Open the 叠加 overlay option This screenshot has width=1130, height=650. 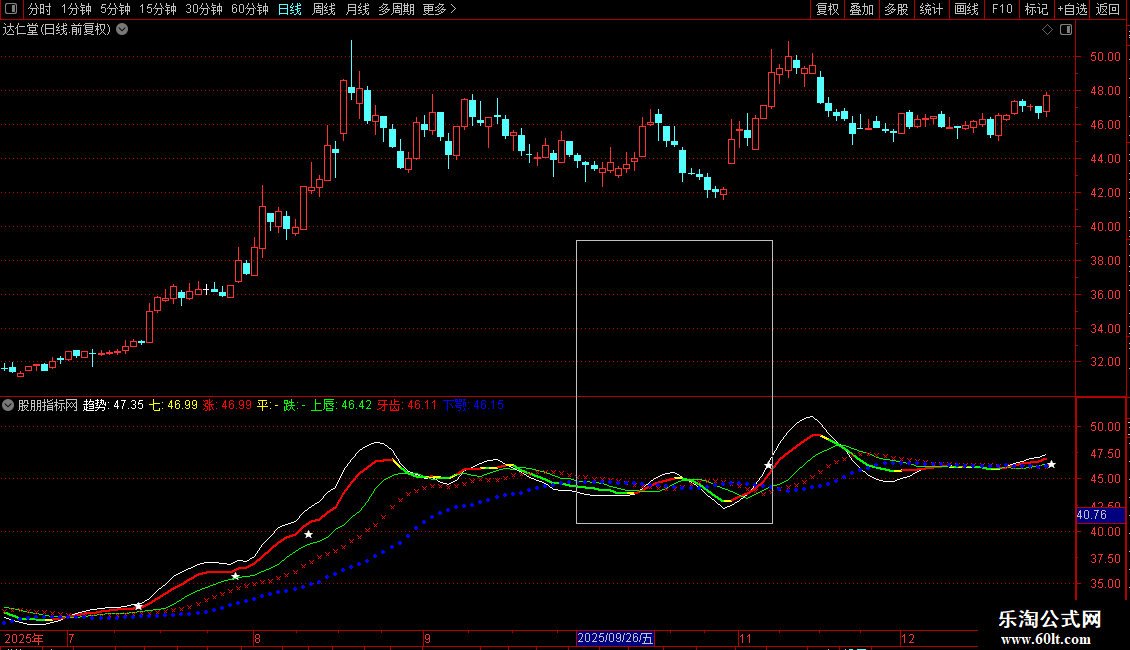point(861,9)
